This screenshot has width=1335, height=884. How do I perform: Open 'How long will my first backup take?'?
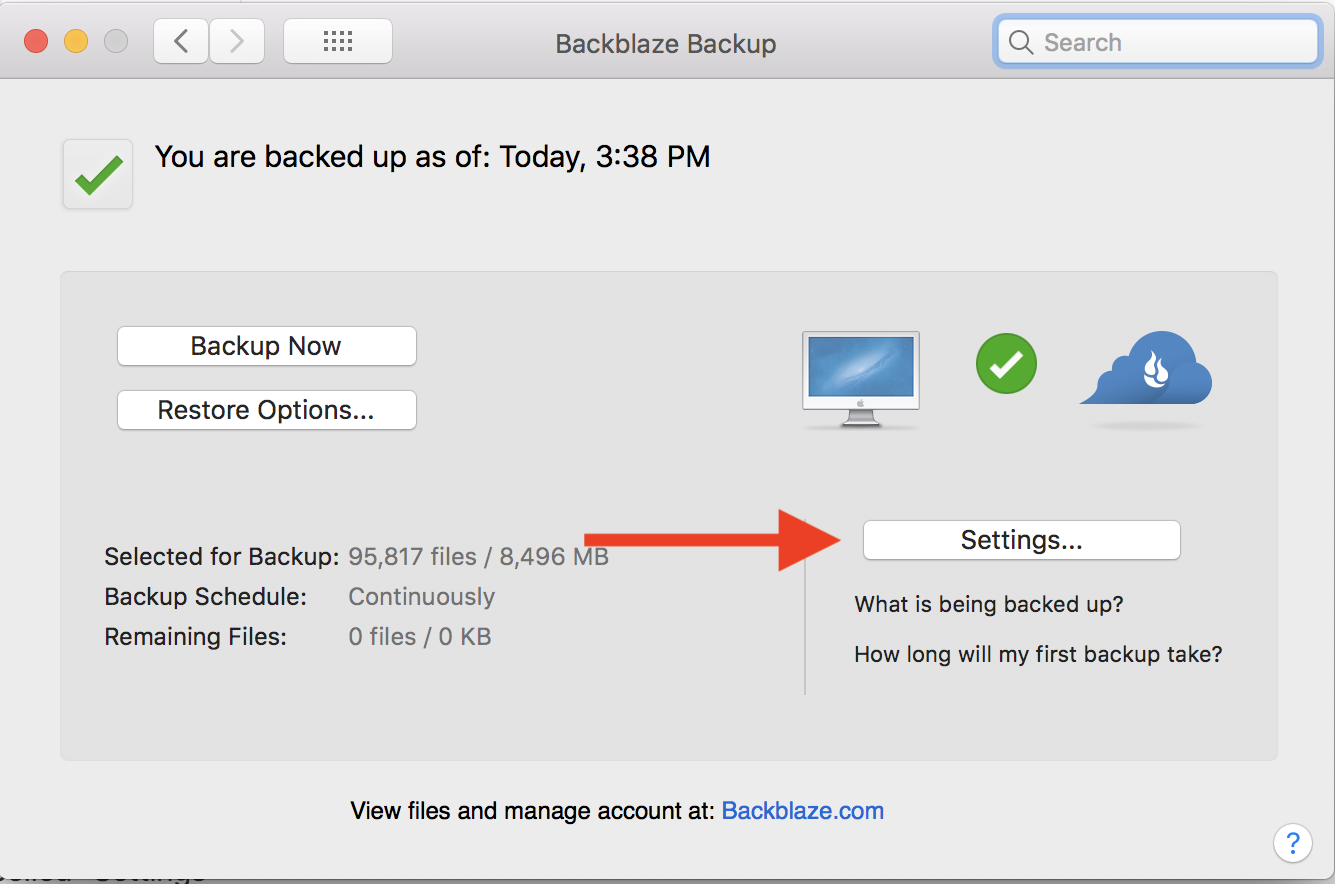click(1038, 654)
